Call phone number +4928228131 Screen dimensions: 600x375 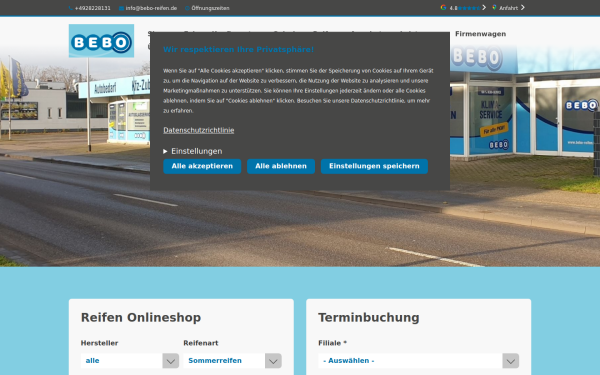click(x=93, y=8)
